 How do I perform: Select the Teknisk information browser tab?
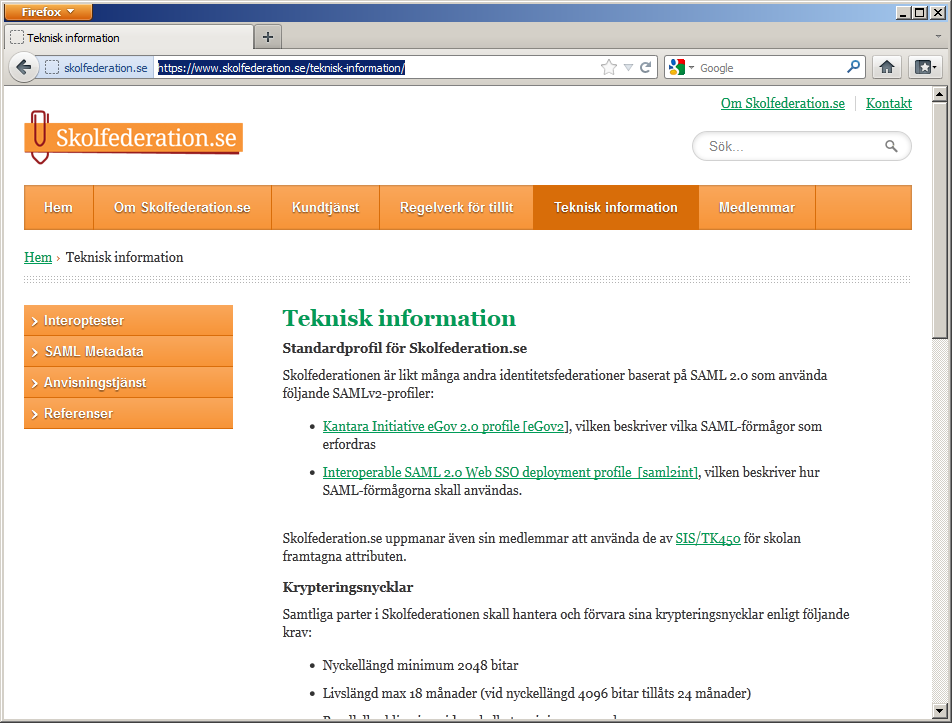[x=129, y=38]
